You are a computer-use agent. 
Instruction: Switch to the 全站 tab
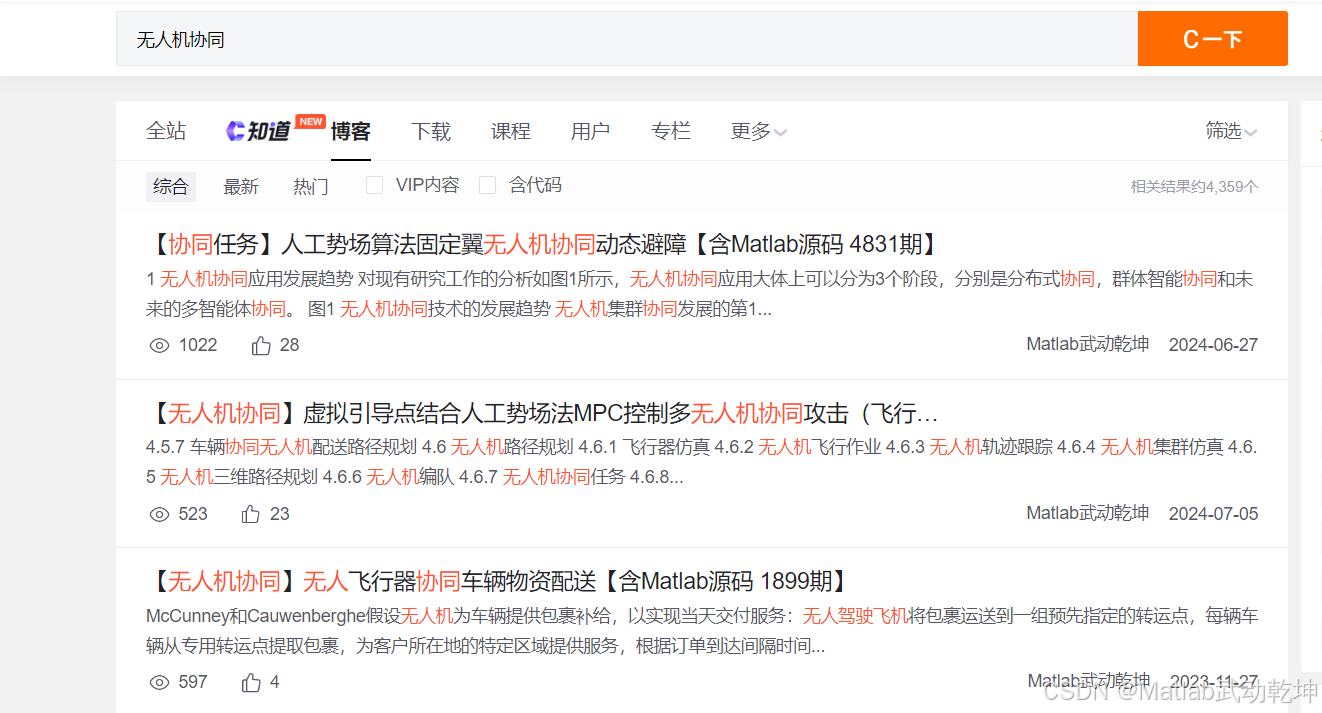[166, 131]
